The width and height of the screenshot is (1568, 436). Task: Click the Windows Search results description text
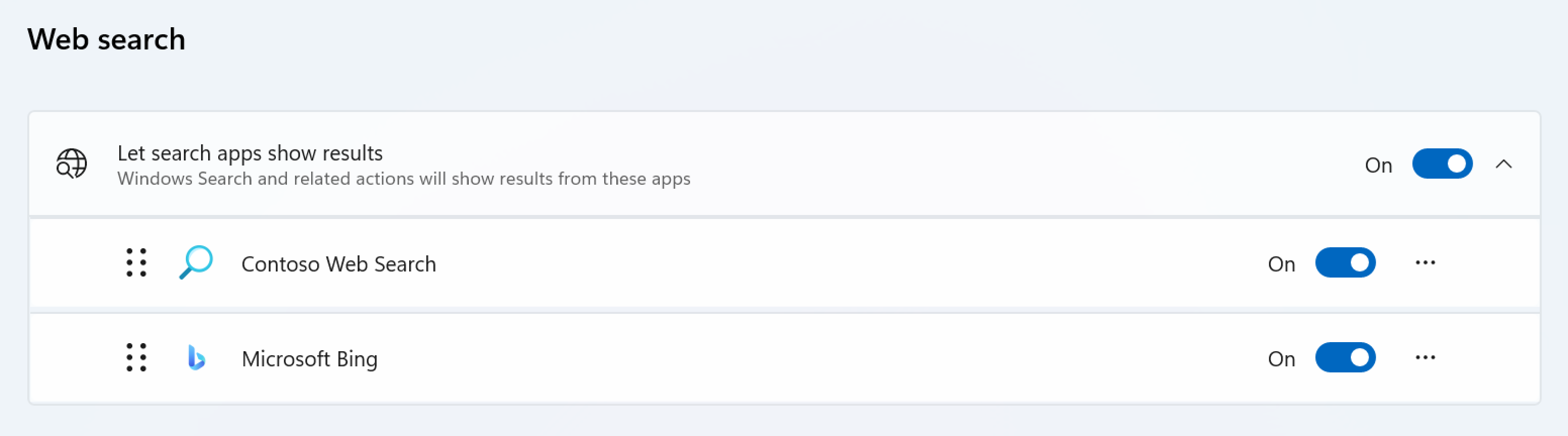click(x=404, y=179)
